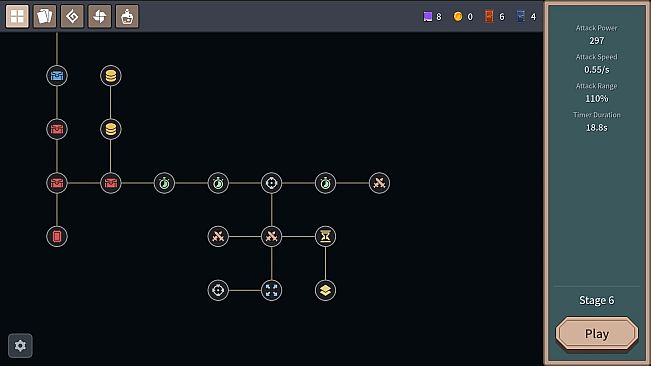Select the hourglass node
Image resolution: width=651 pixels, height=366 pixels.
[326, 237]
